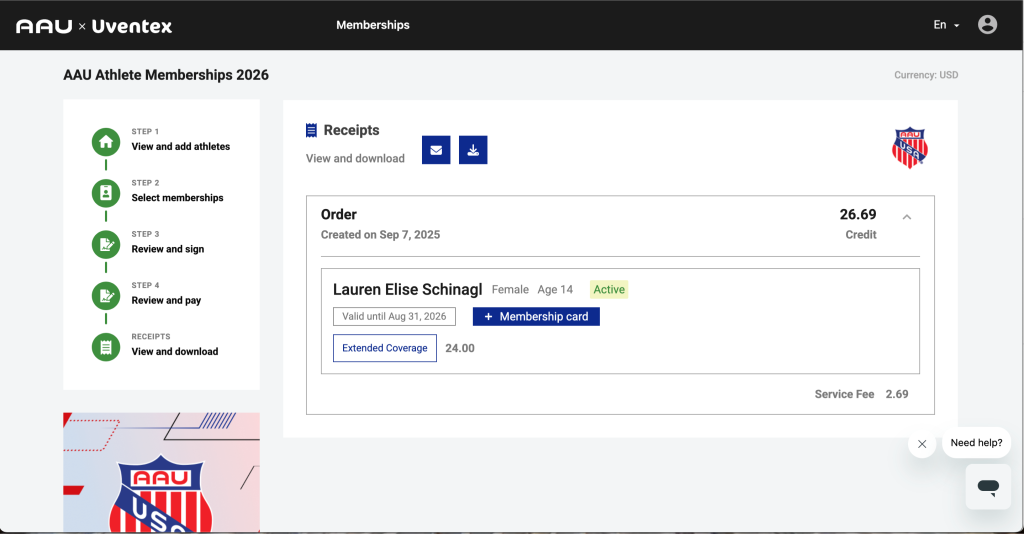The image size is (1024, 534).
Task: Click the Step 2 membership badge icon
Action: 106,193
